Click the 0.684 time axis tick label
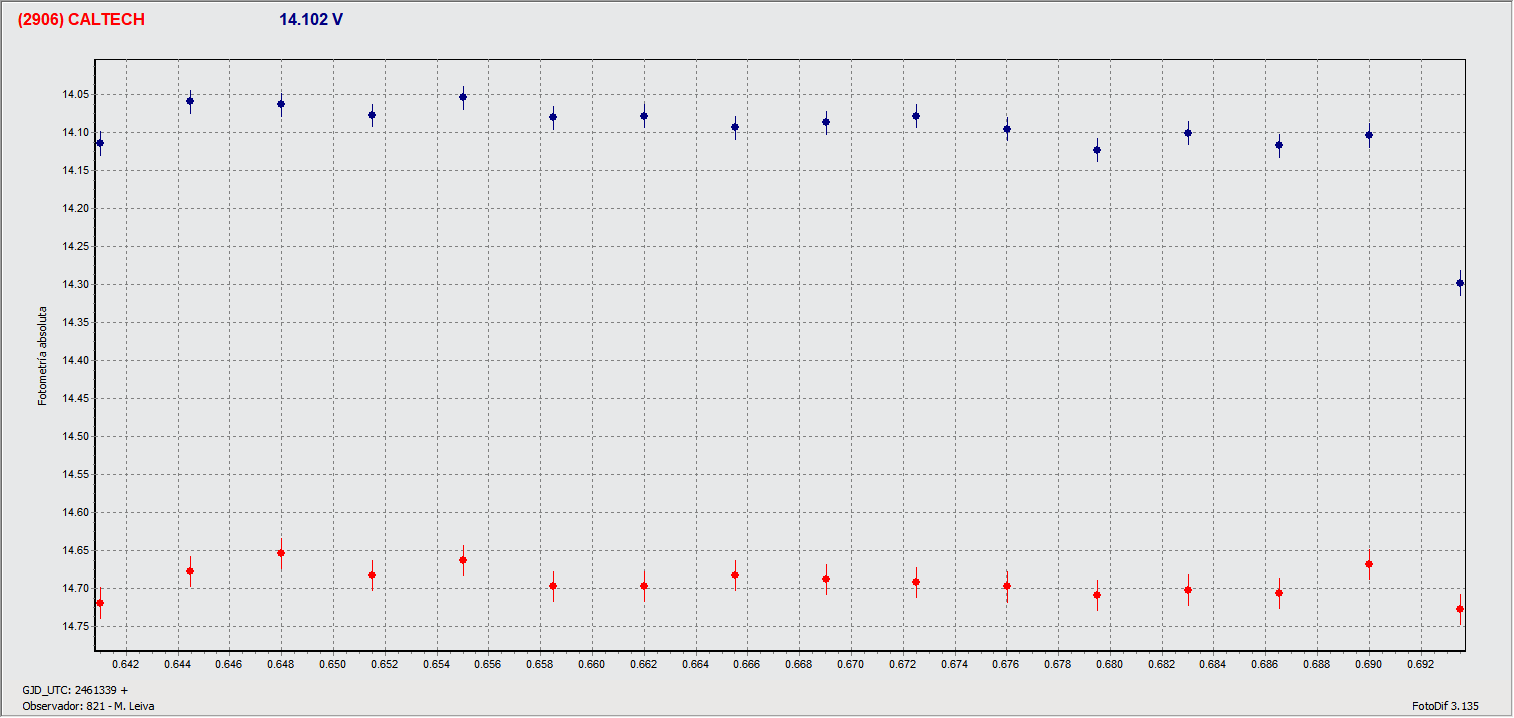 [x=1214, y=664]
